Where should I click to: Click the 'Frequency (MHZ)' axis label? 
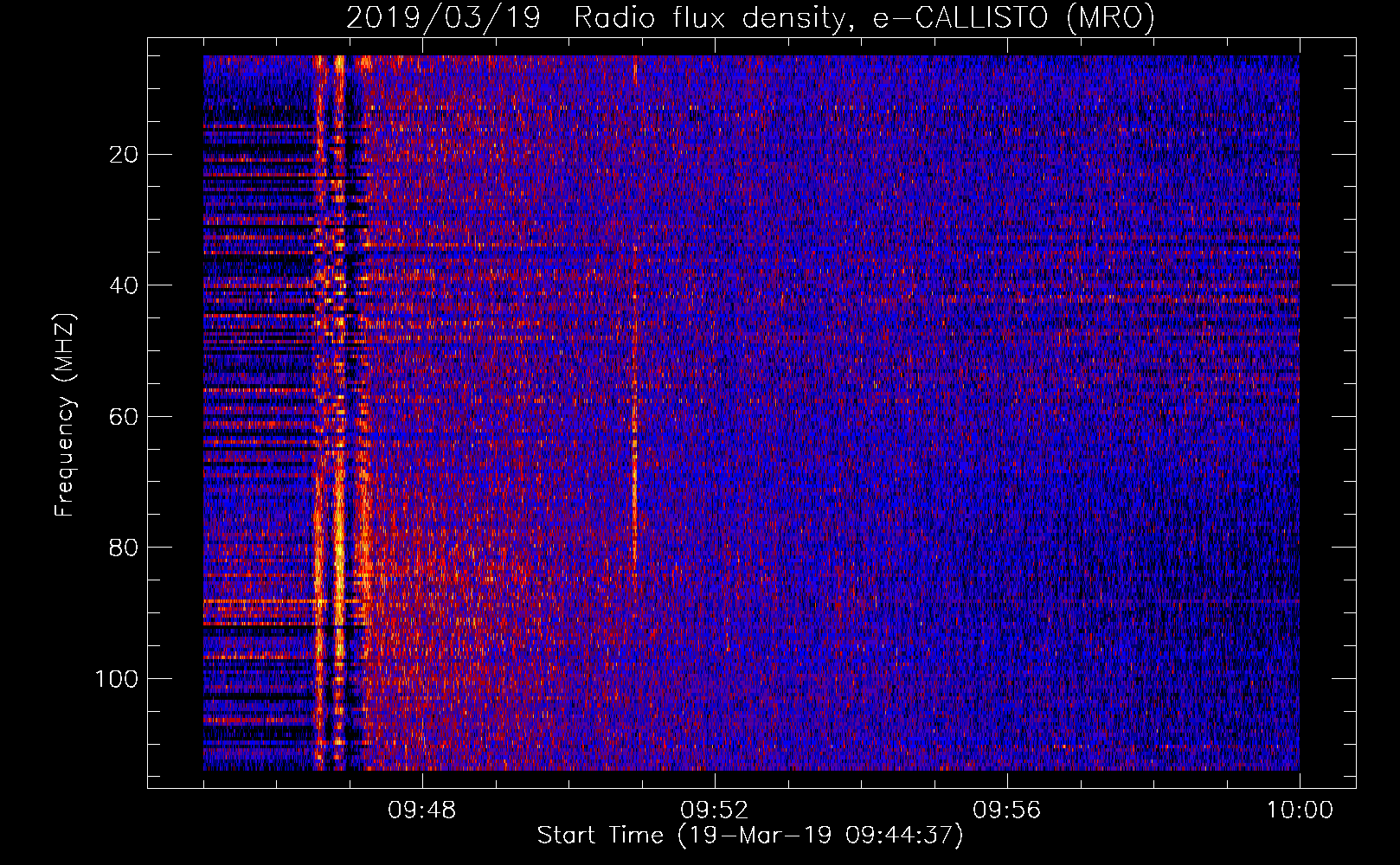tap(65, 414)
